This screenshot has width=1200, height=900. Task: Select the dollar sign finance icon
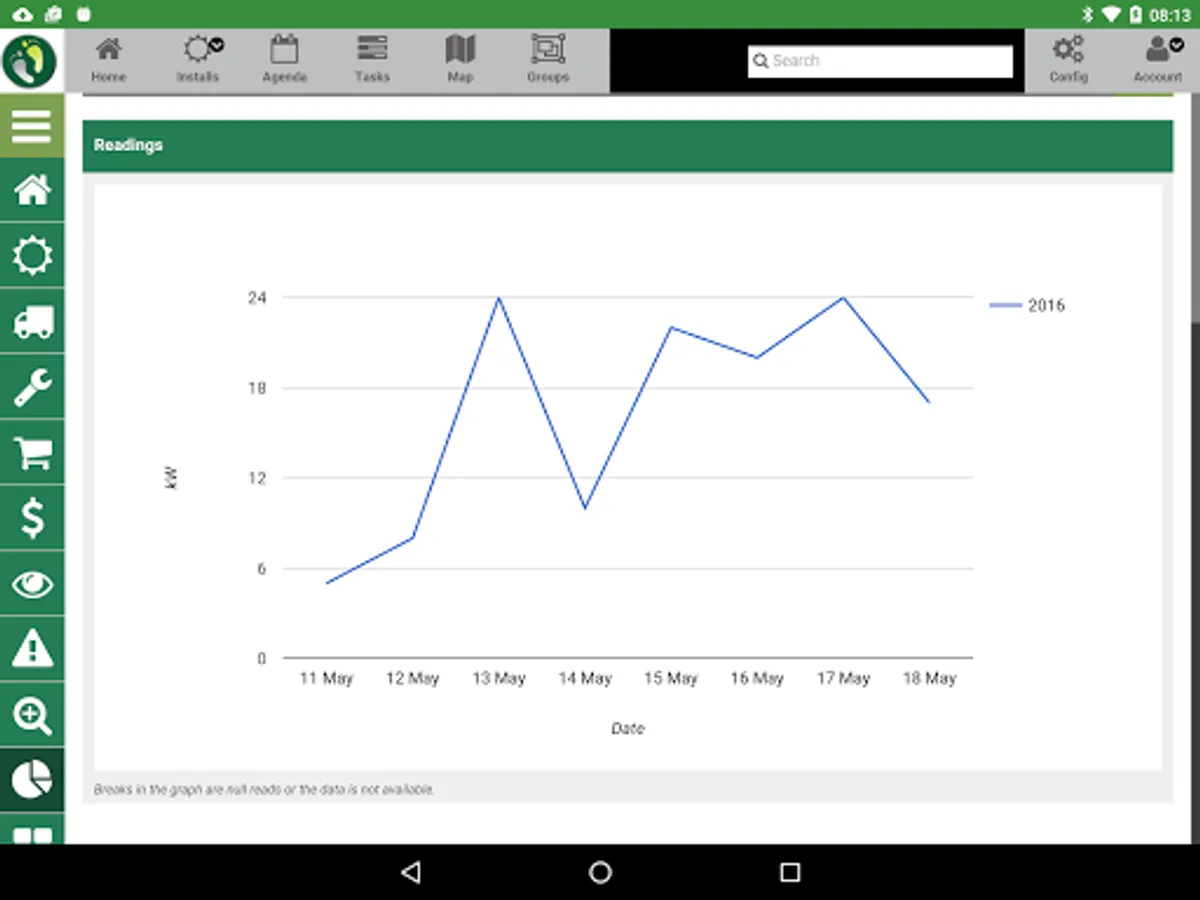(31, 518)
